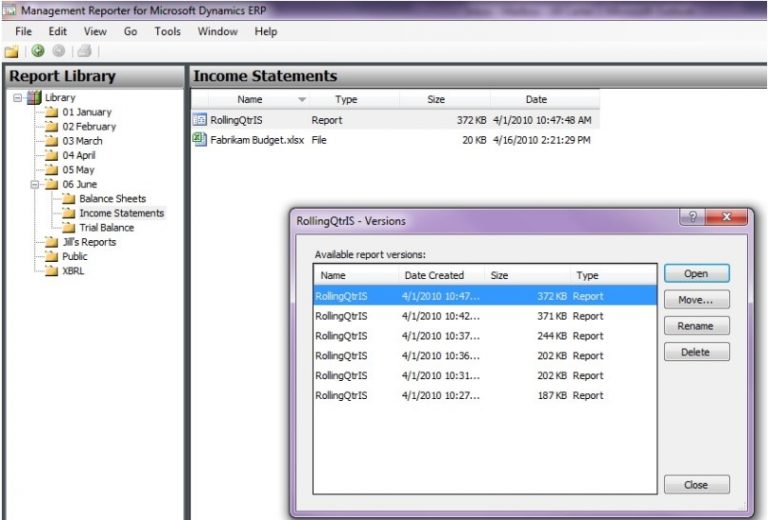Collapse the 06 June folder node
The height and width of the screenshot is (520, 768).
pos(34,184)
